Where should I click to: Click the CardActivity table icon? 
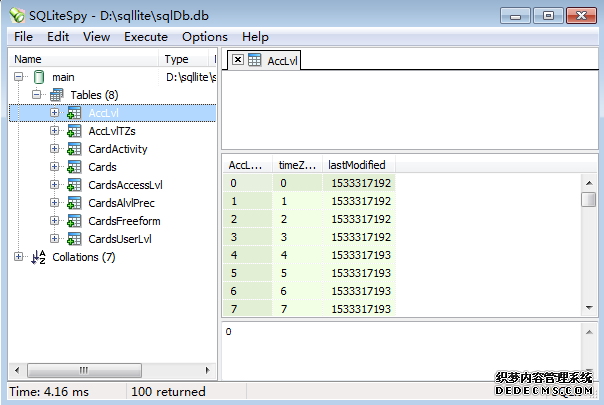[74, 149]
